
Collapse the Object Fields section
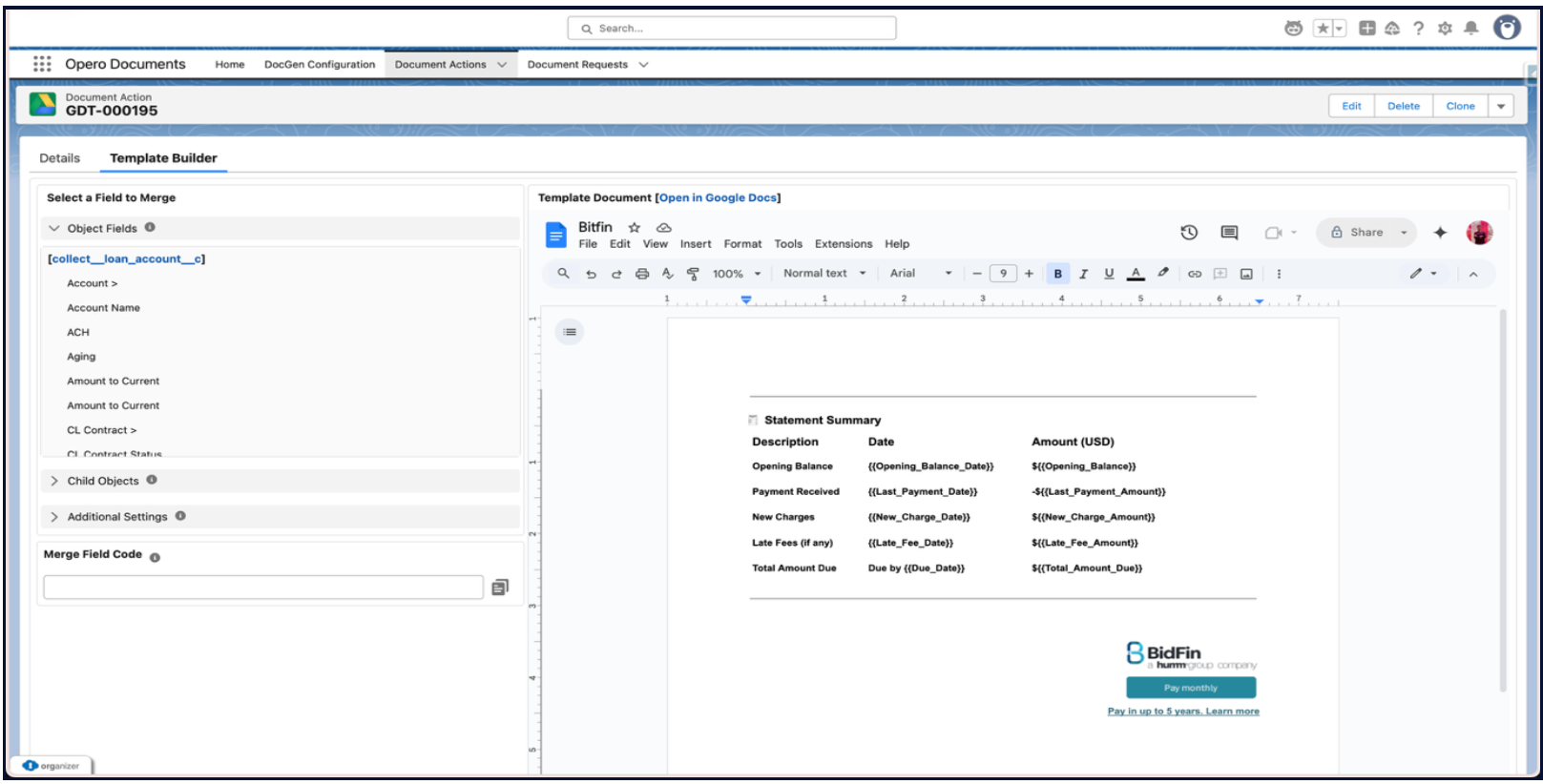54,229
